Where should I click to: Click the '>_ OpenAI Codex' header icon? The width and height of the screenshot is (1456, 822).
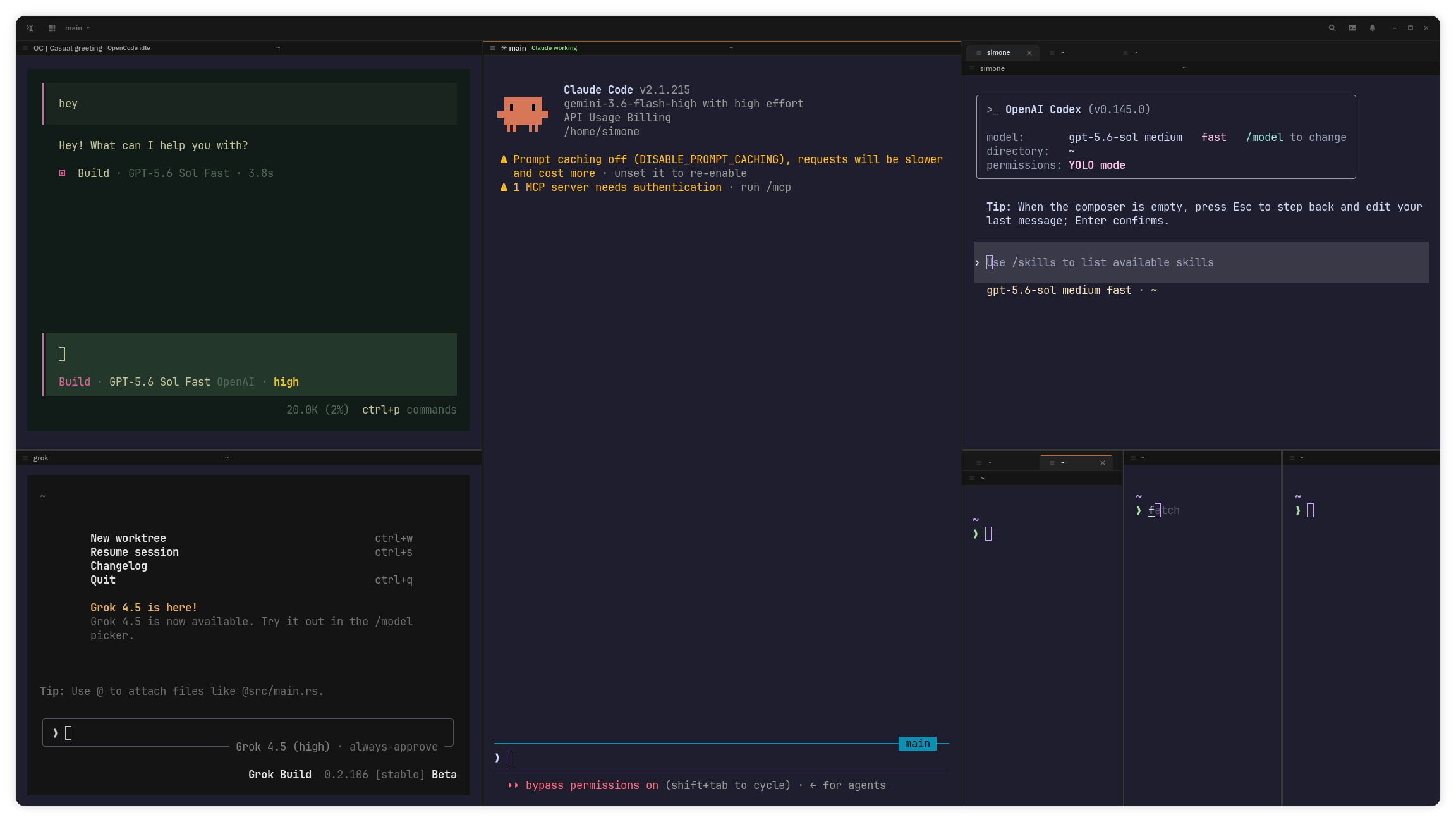993,109
